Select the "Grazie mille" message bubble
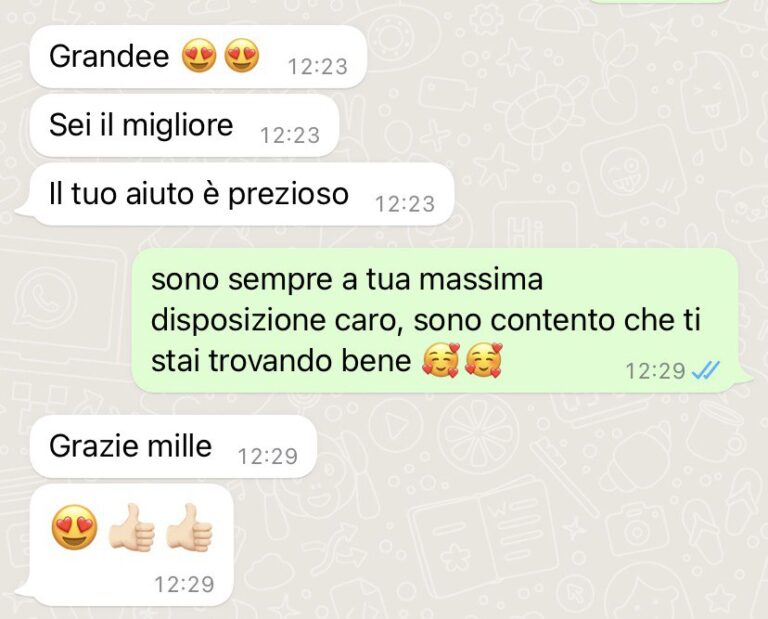The width and height of the screenshot is (768, 619). (173, 447)
